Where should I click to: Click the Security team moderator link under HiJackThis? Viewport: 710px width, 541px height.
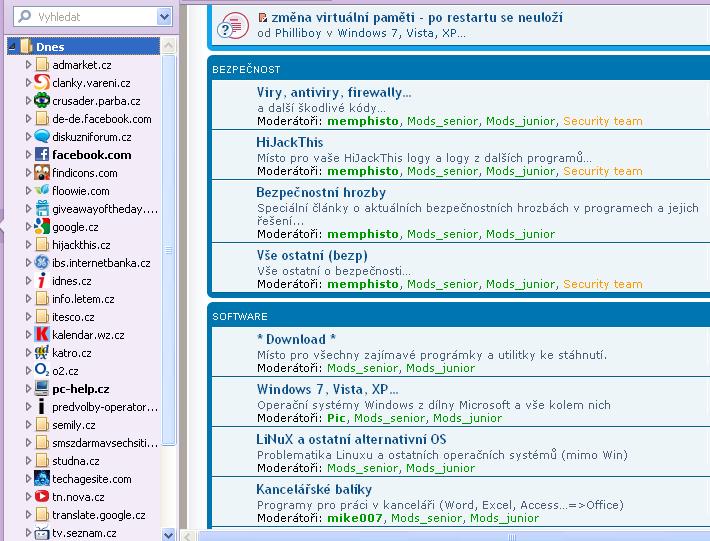coord(602,171)
